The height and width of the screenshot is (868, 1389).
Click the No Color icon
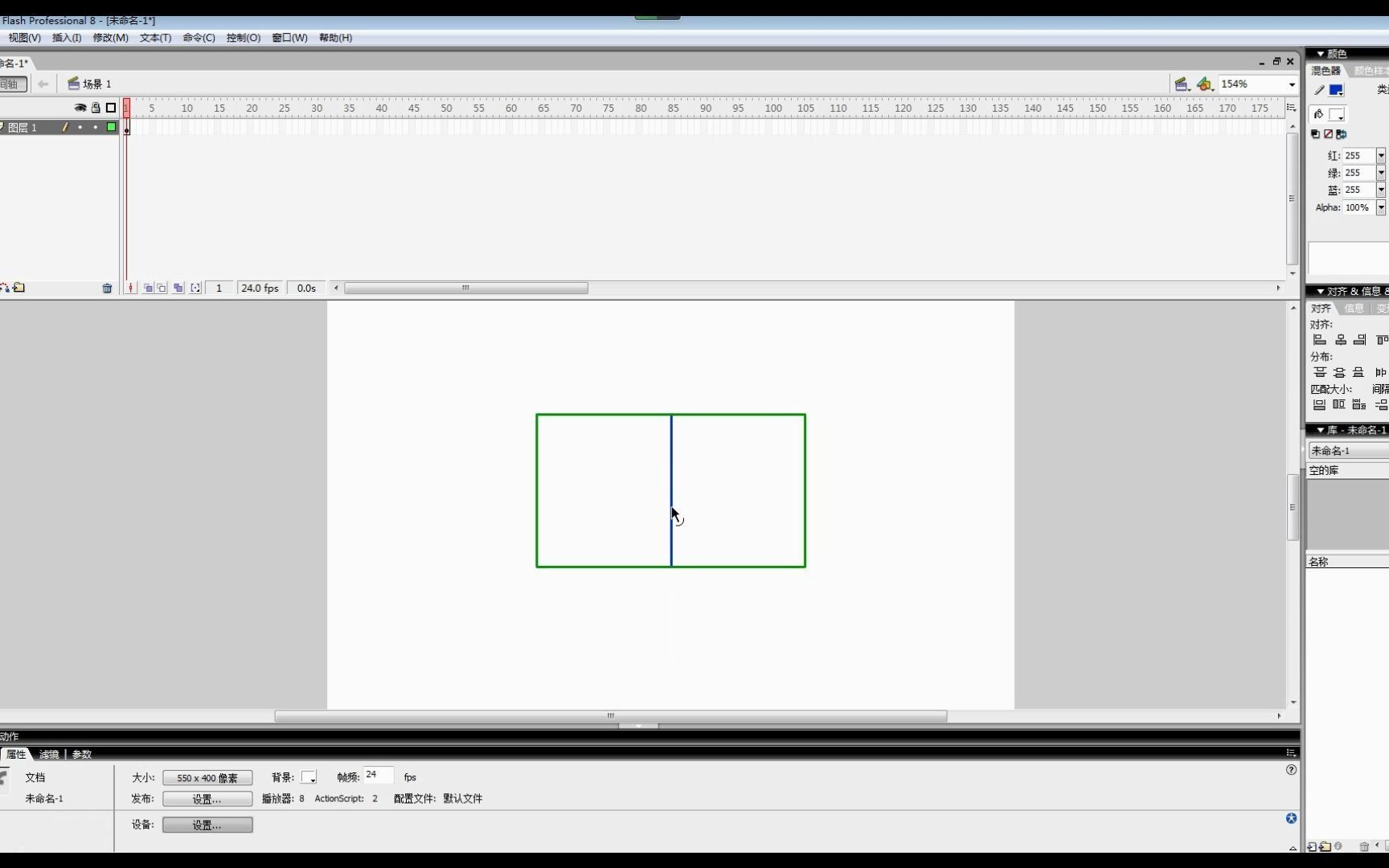tap(1328, 134)
